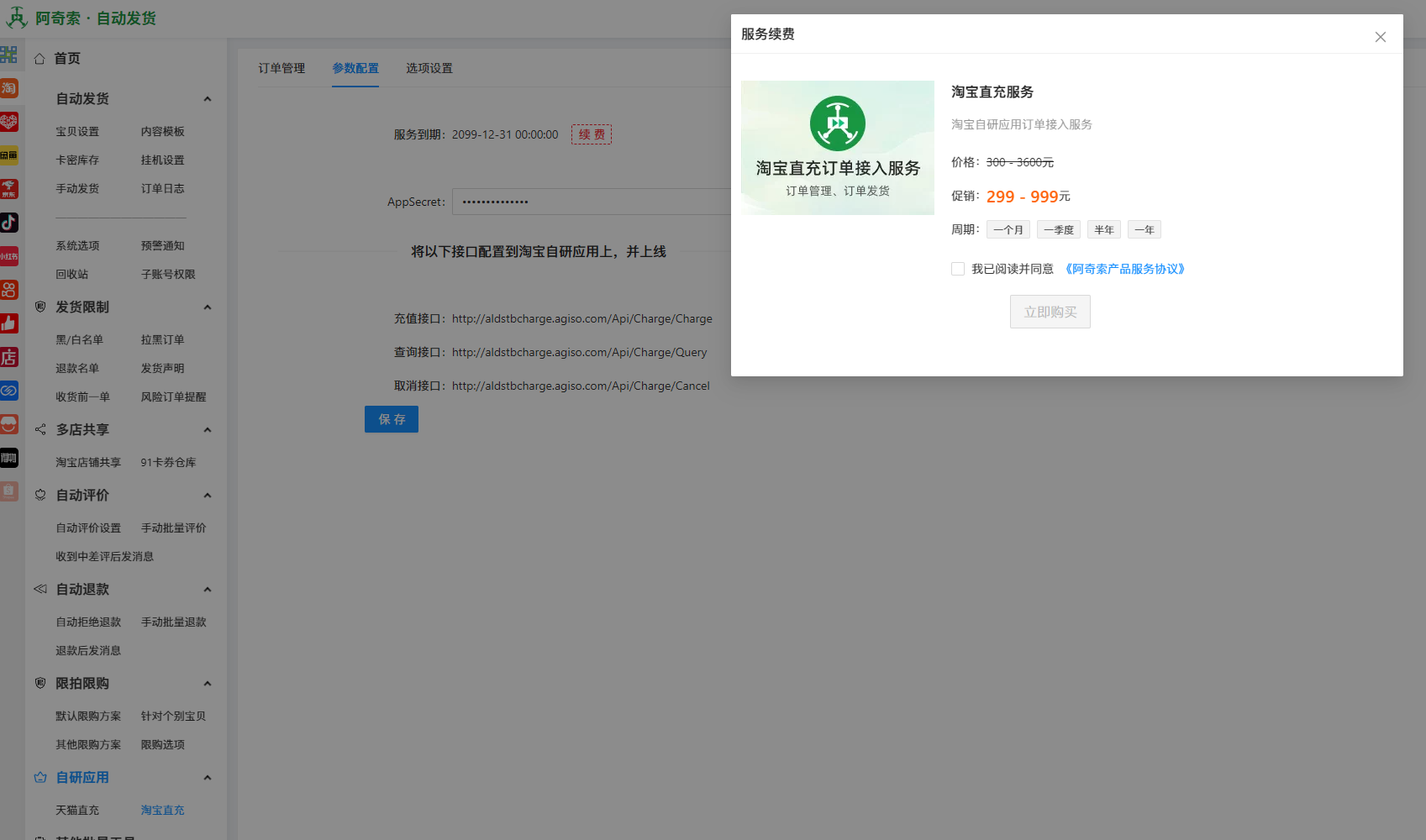
Task: Click the icon beside 自动退款
Action: coord(39,589)
